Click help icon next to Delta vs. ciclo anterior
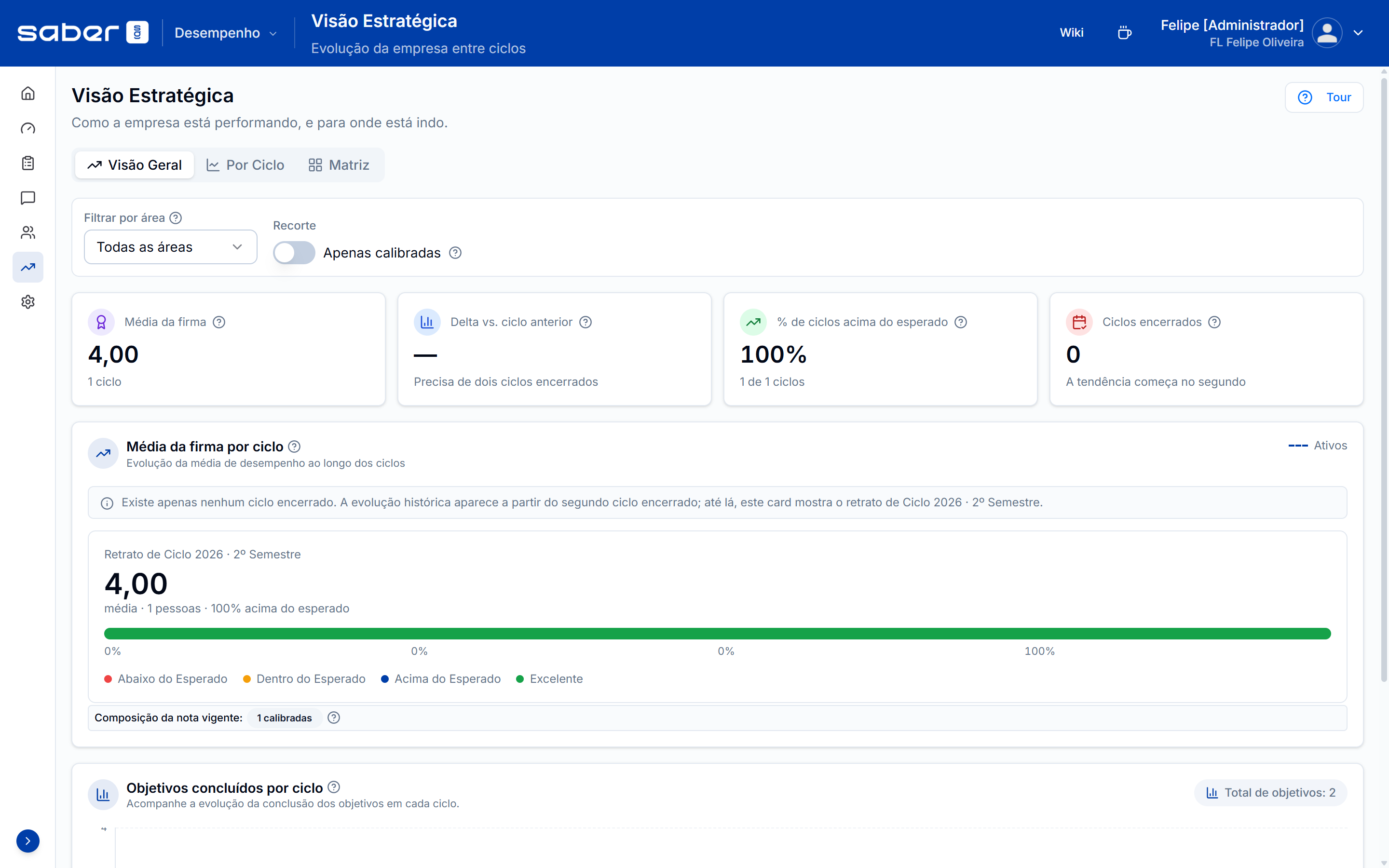Screen dimensions: 1389x868 point(586,322)
